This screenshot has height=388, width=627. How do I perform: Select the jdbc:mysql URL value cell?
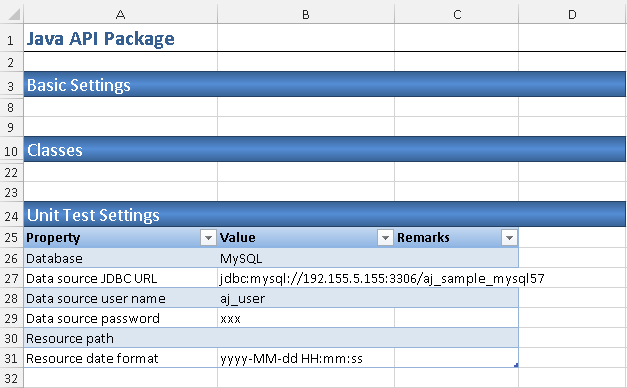click(x=306, y=278)
